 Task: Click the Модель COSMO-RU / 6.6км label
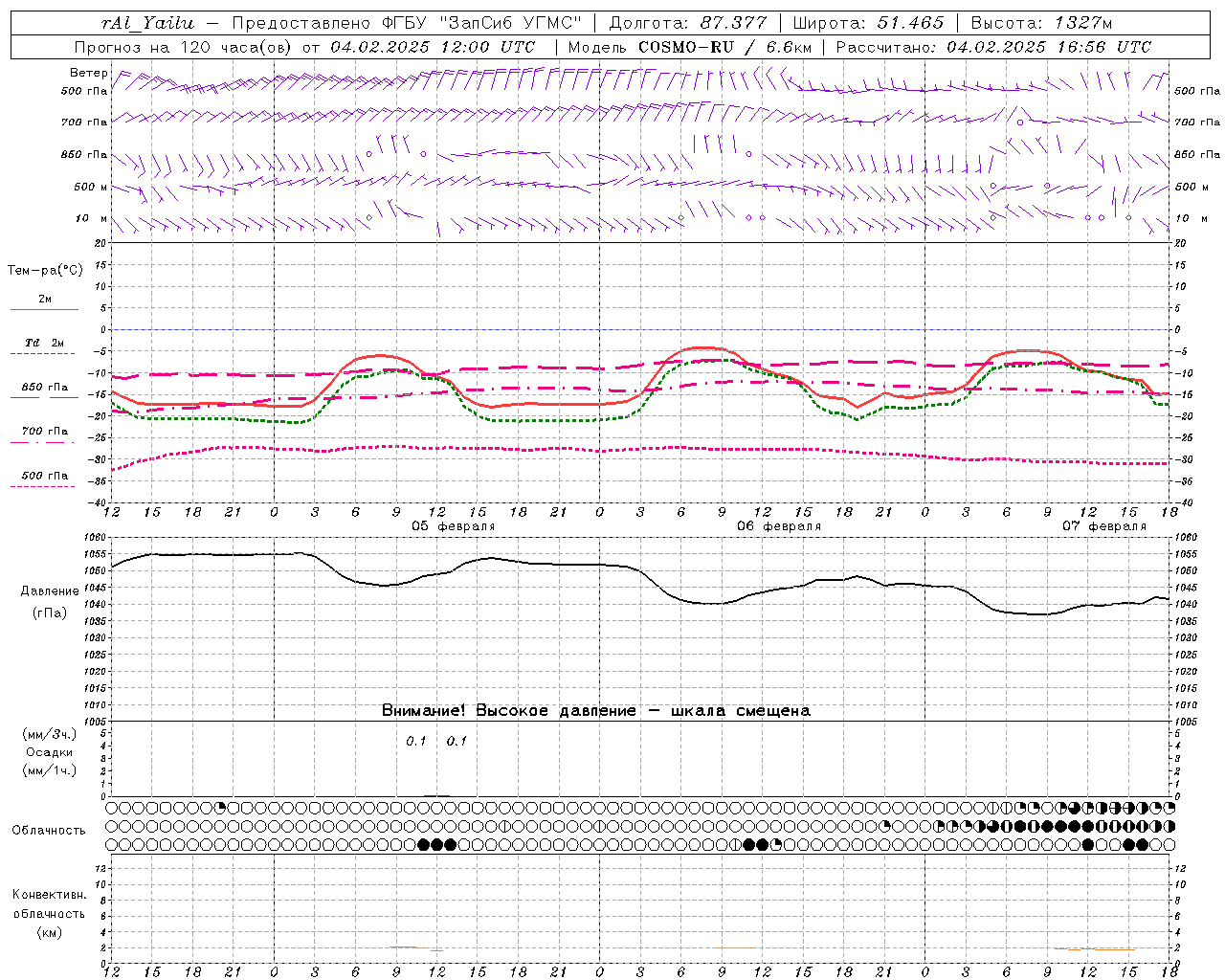[690, 47]
